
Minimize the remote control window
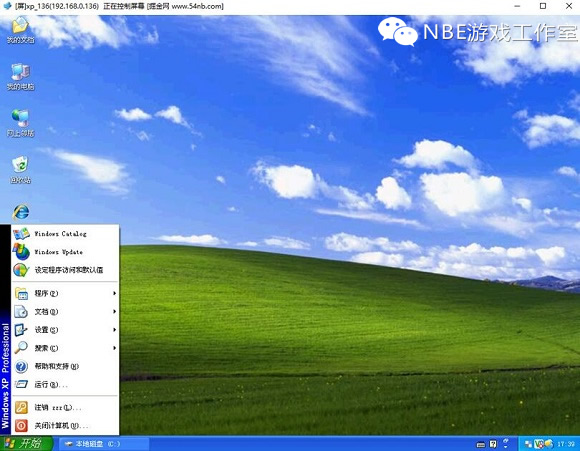pyautogui.click(x=517, y=6)
